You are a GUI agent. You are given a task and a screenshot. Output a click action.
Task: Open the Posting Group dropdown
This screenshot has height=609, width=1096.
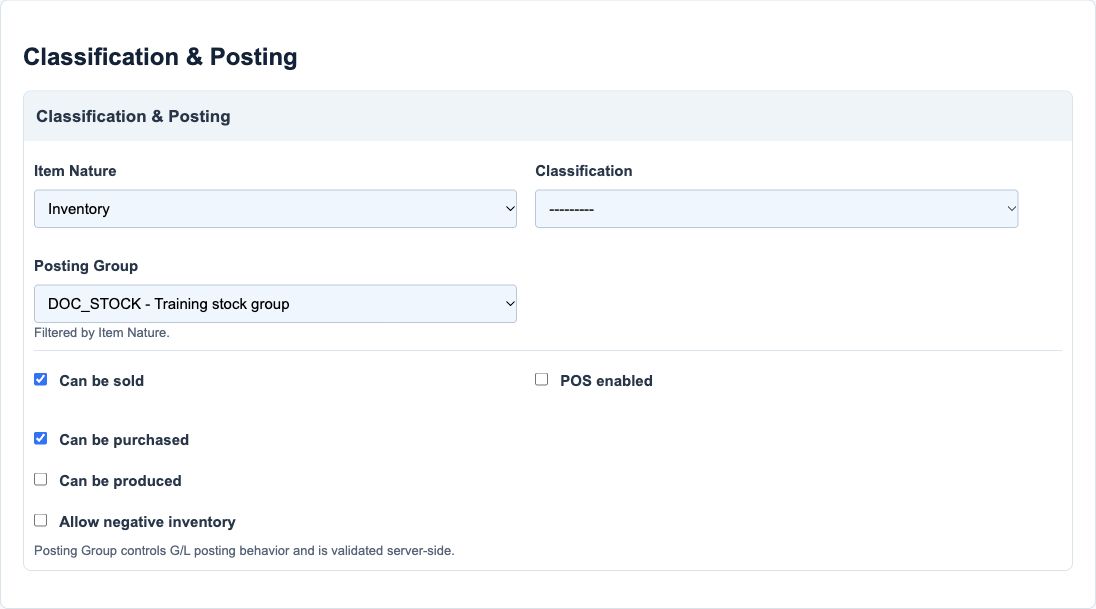pos(275,303)
